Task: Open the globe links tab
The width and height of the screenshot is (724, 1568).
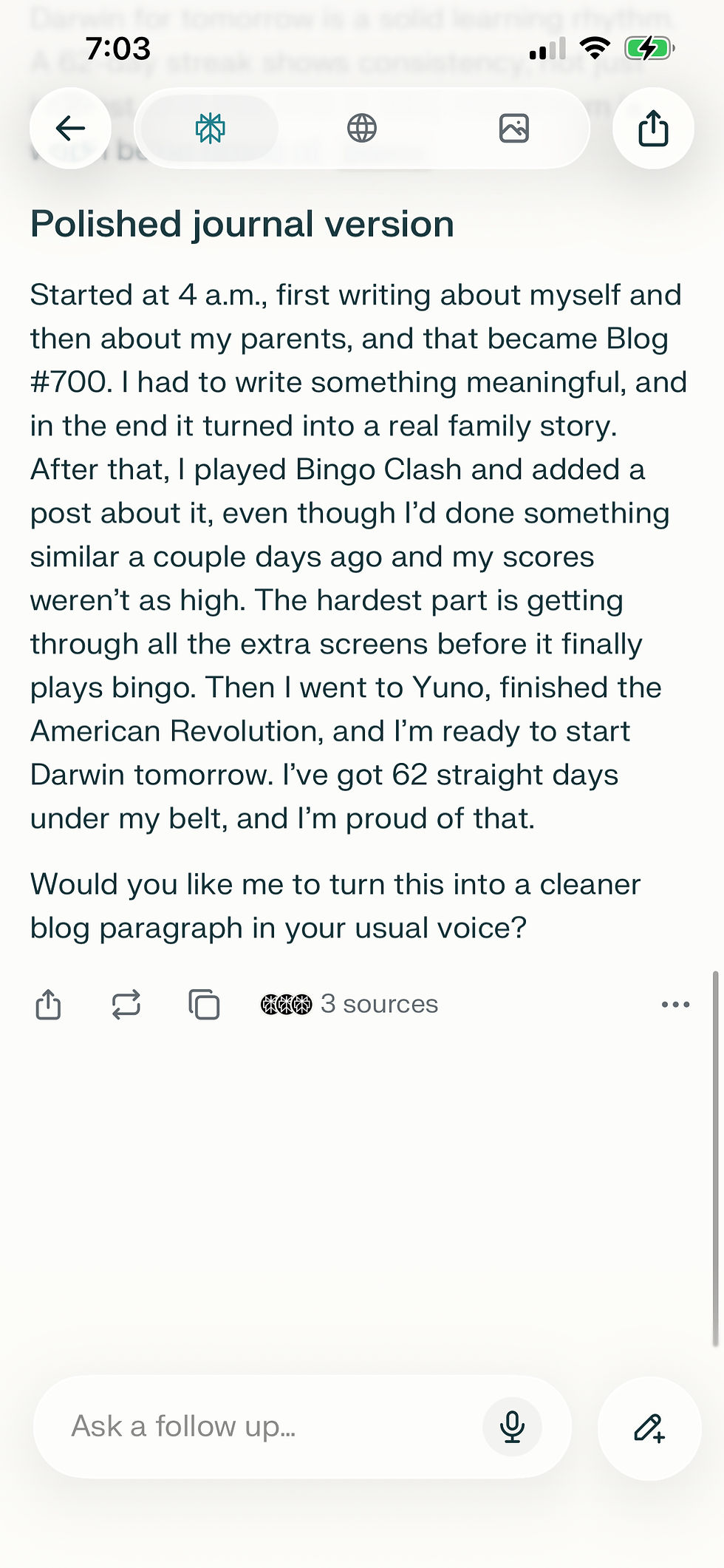Action: (x=362, y=129)
